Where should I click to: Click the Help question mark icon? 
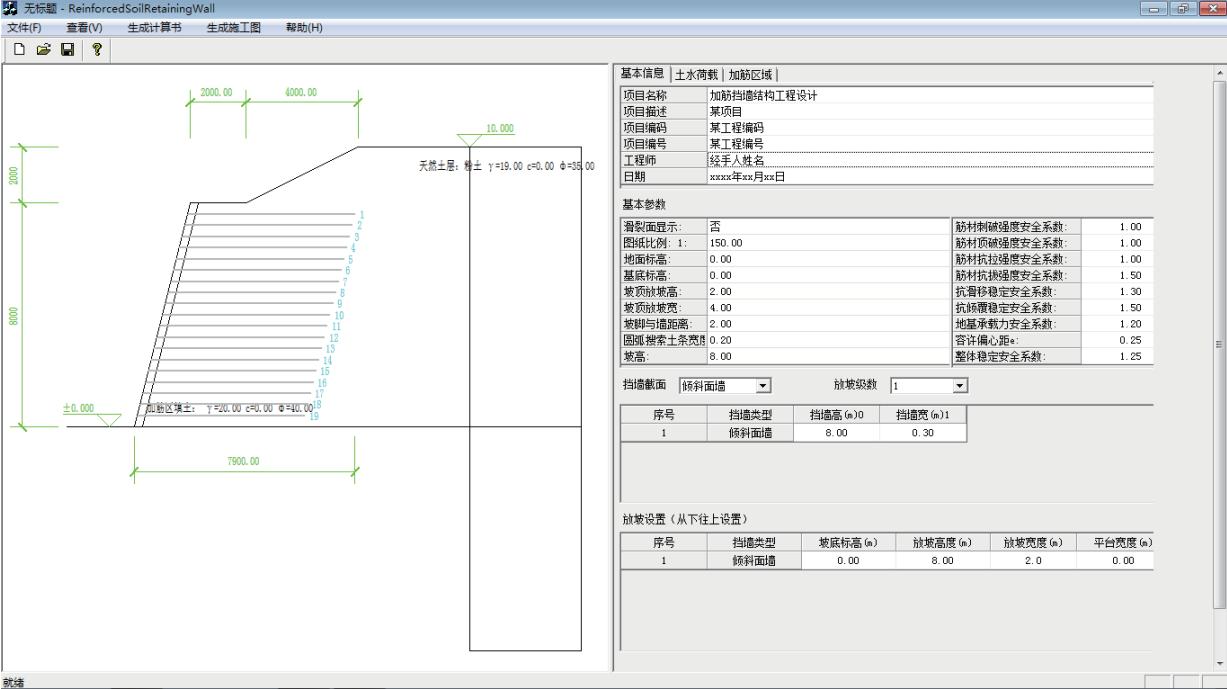click(97, 49)
